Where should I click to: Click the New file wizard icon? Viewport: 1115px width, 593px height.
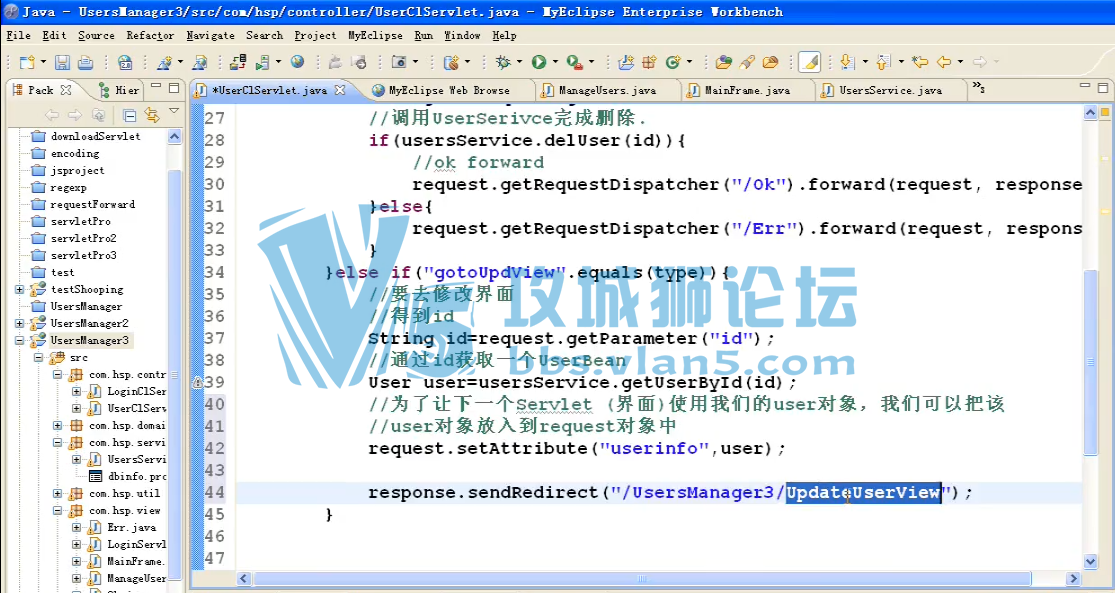[26, 63]
